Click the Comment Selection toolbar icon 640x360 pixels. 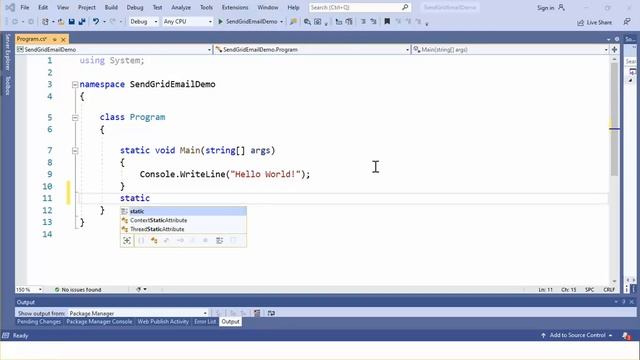(x=363, y=22)
